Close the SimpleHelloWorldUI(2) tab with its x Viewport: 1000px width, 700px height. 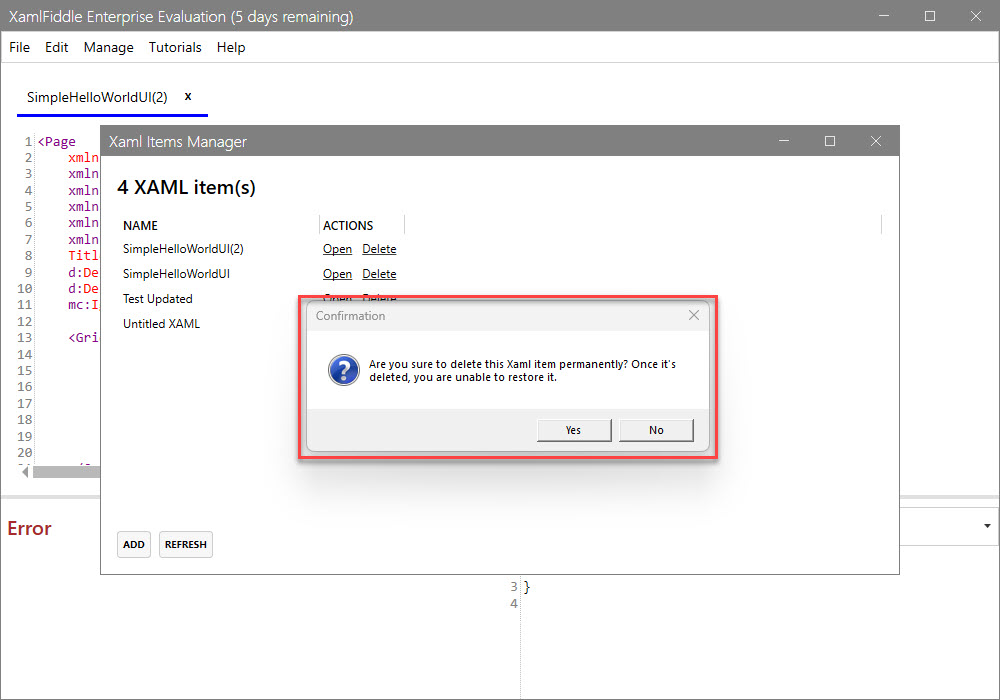[x=188, y=96]
